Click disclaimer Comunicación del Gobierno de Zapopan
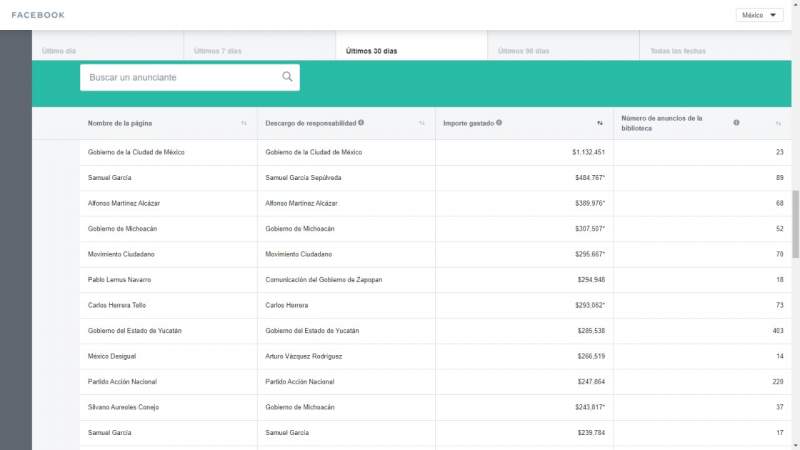The height and width of the screenshot is (450, 800). [323, 280]
